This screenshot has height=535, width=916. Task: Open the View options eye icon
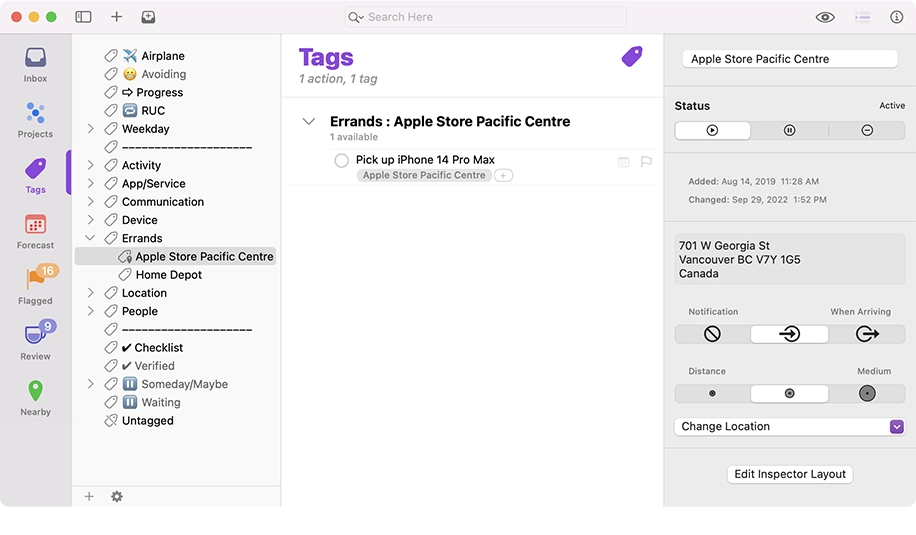[x=825, y=17]
